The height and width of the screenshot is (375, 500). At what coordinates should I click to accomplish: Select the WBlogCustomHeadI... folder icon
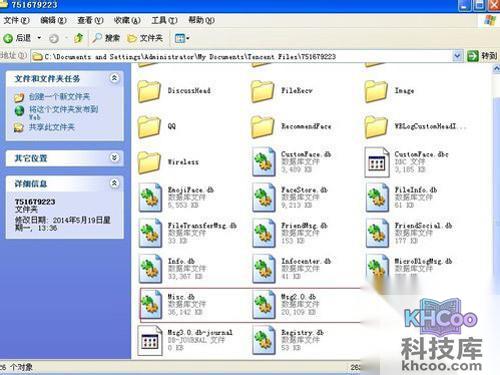(376, 126)
